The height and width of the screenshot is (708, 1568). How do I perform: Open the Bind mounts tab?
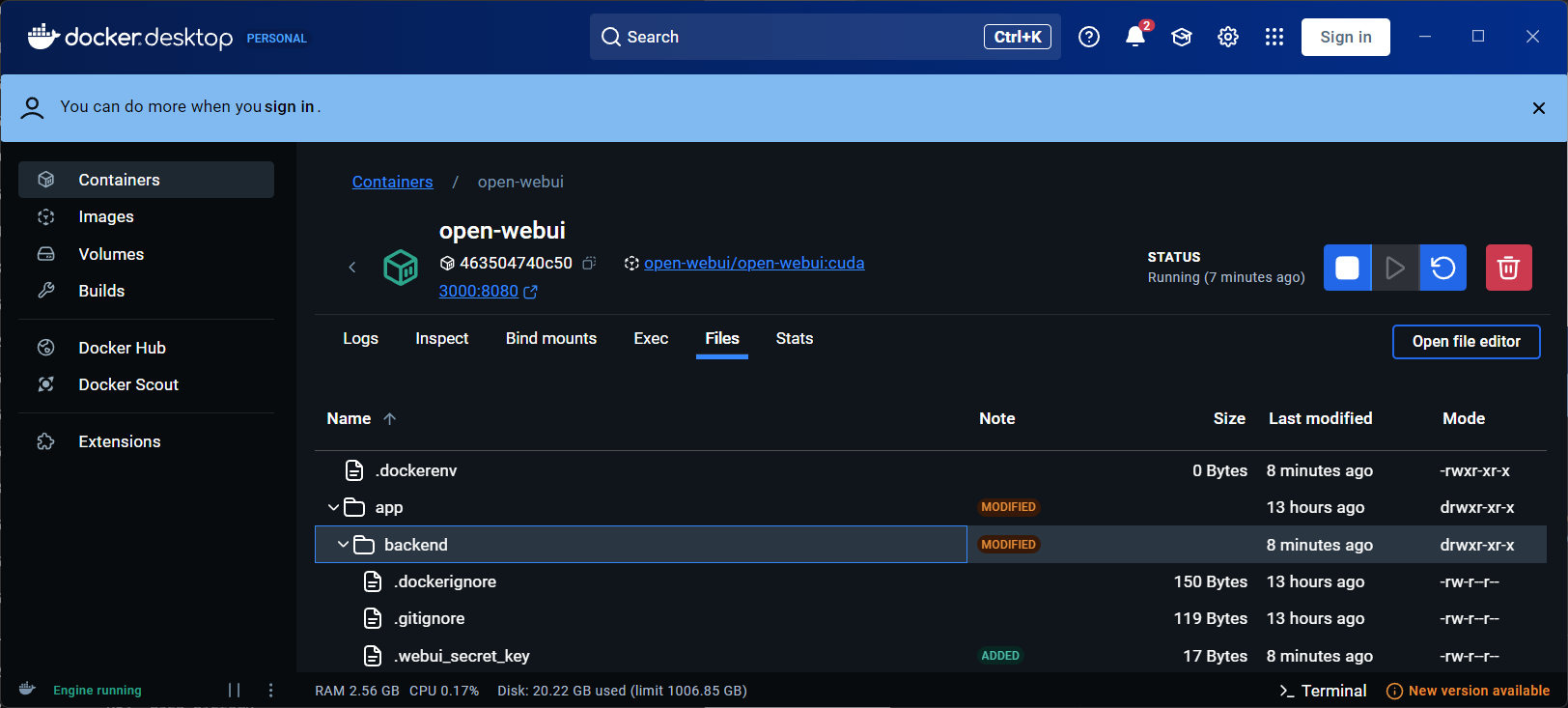tap(551, 338)
